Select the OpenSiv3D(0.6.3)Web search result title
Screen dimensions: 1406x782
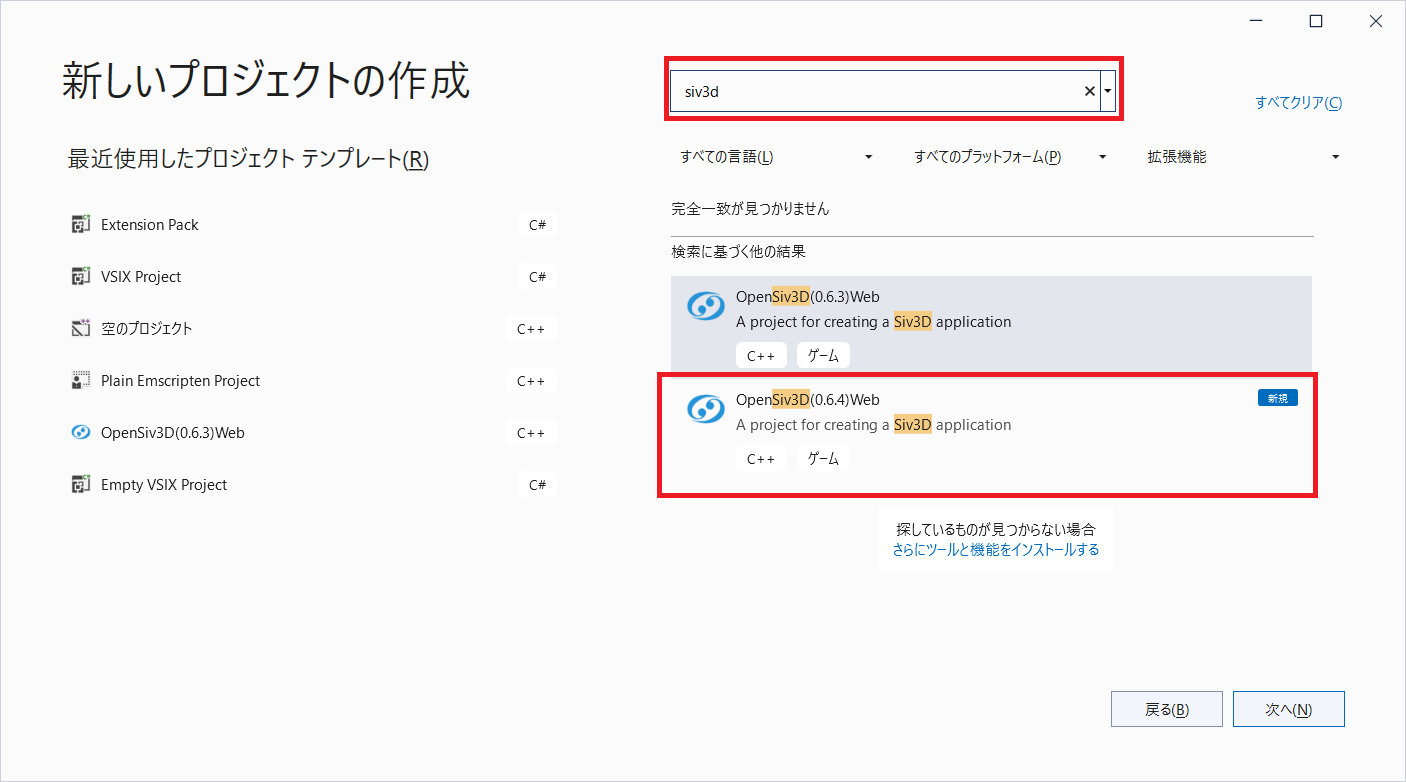coord(808,297)
